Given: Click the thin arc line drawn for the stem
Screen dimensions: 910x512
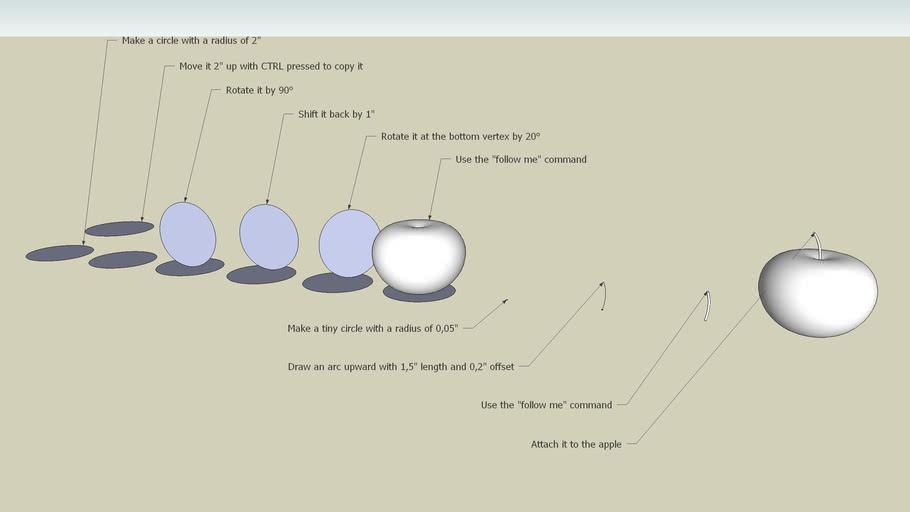Looking at the screenshot, I should click(x=604, y=296).
